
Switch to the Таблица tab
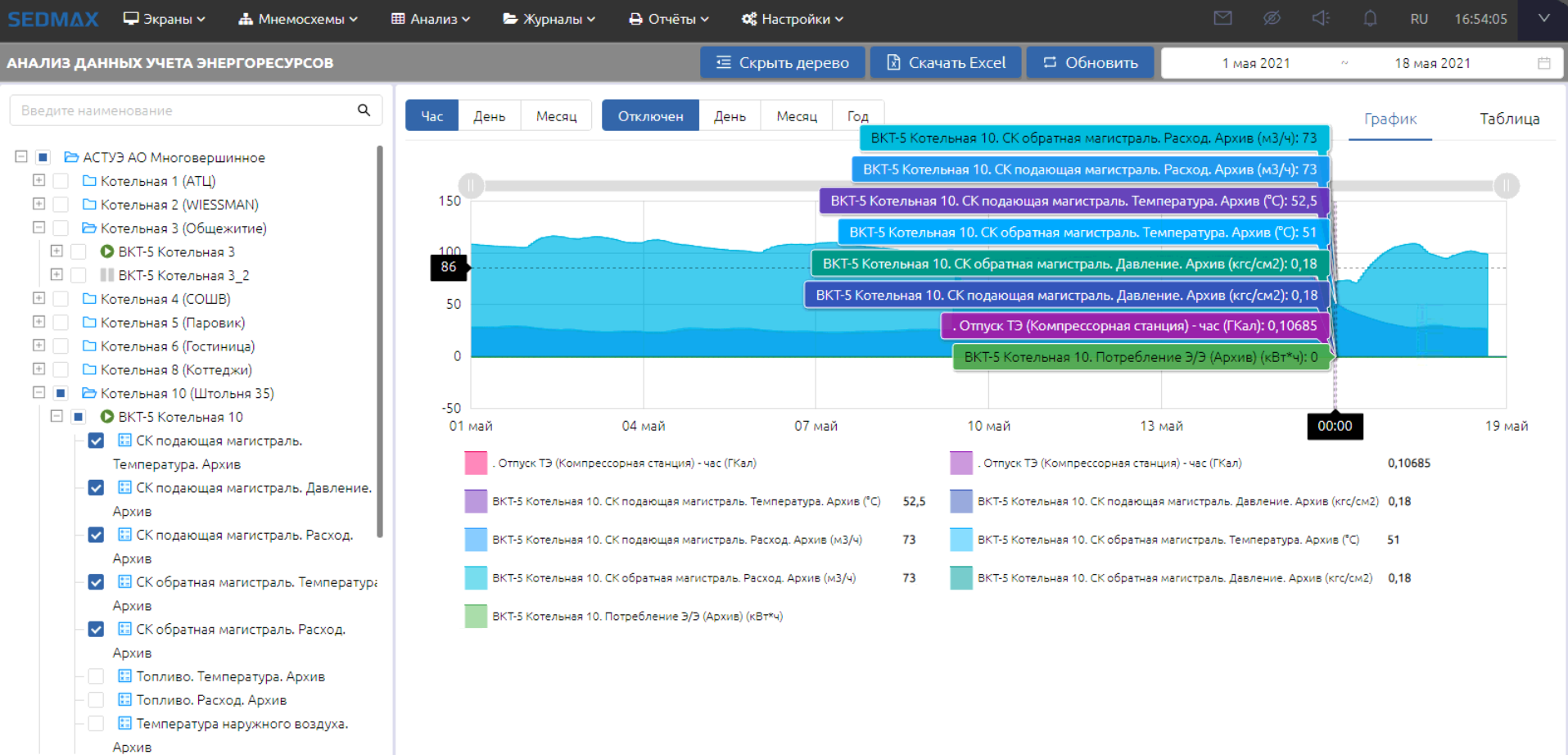tap(1509, 119)
